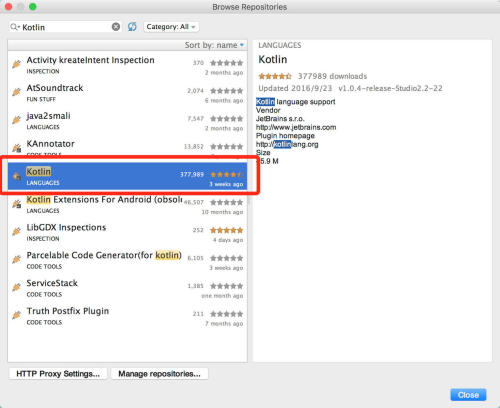Click the refresh repositories icon
The image size is (500, 408).
pyautogui.click(x=132, y=27)
